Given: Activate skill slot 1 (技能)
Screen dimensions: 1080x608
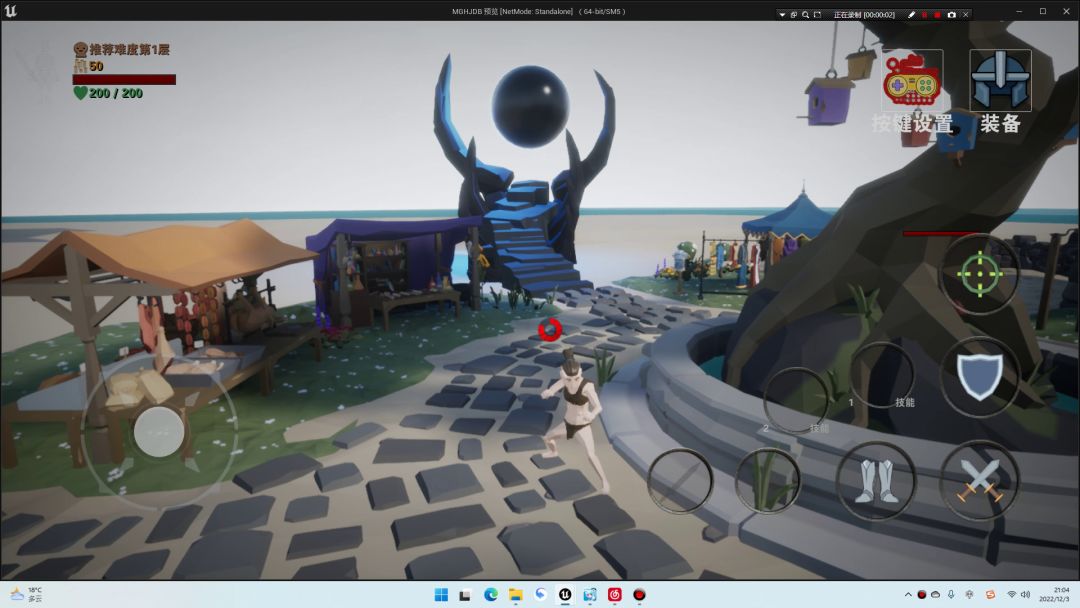Looking at the screenshot, I should click(x=882, y=376).
